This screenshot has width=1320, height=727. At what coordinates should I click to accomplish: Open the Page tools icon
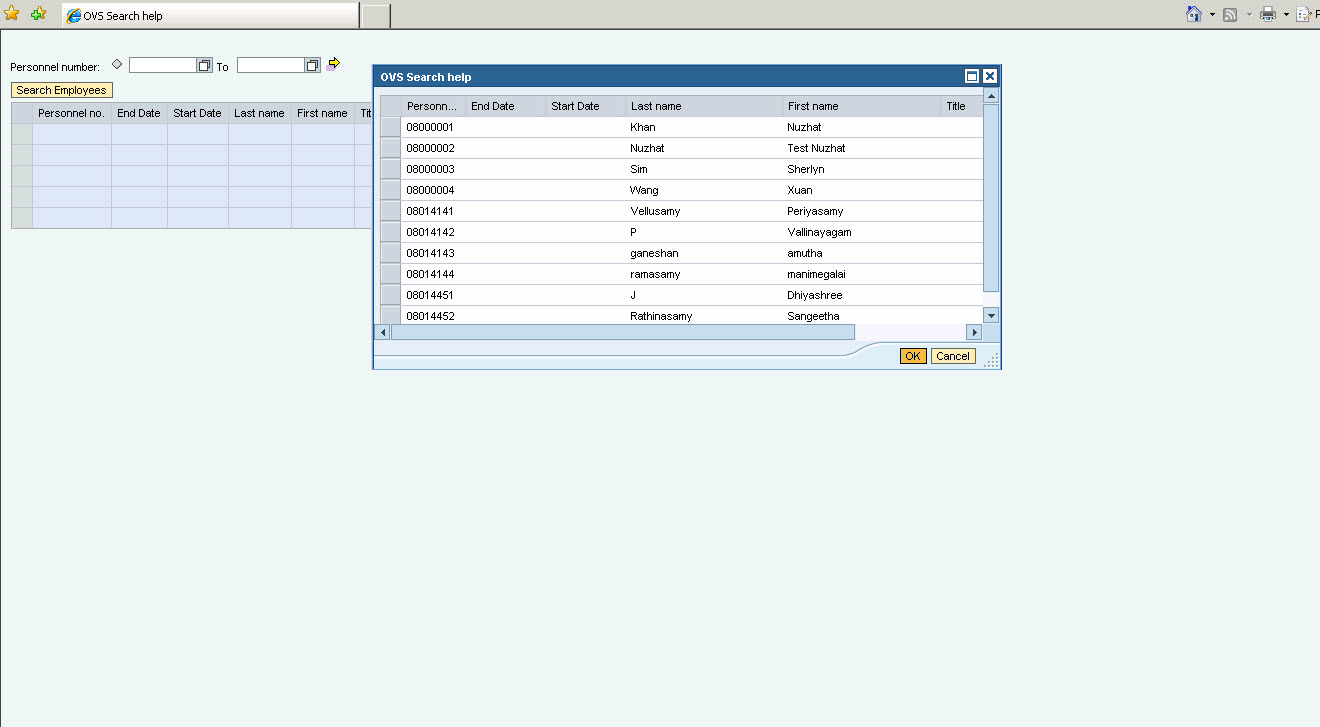1305,14
